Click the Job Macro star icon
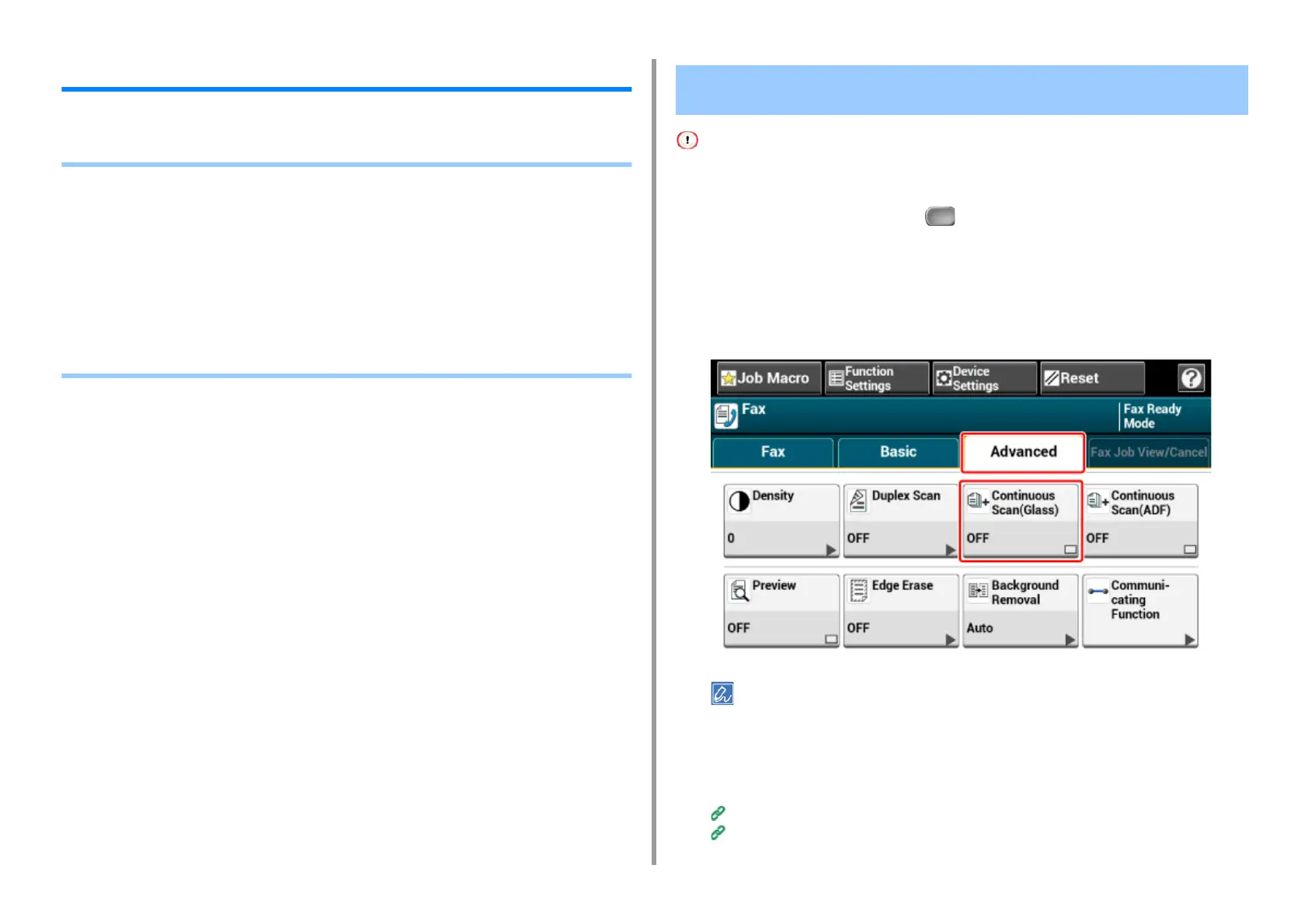 point(729,378)
